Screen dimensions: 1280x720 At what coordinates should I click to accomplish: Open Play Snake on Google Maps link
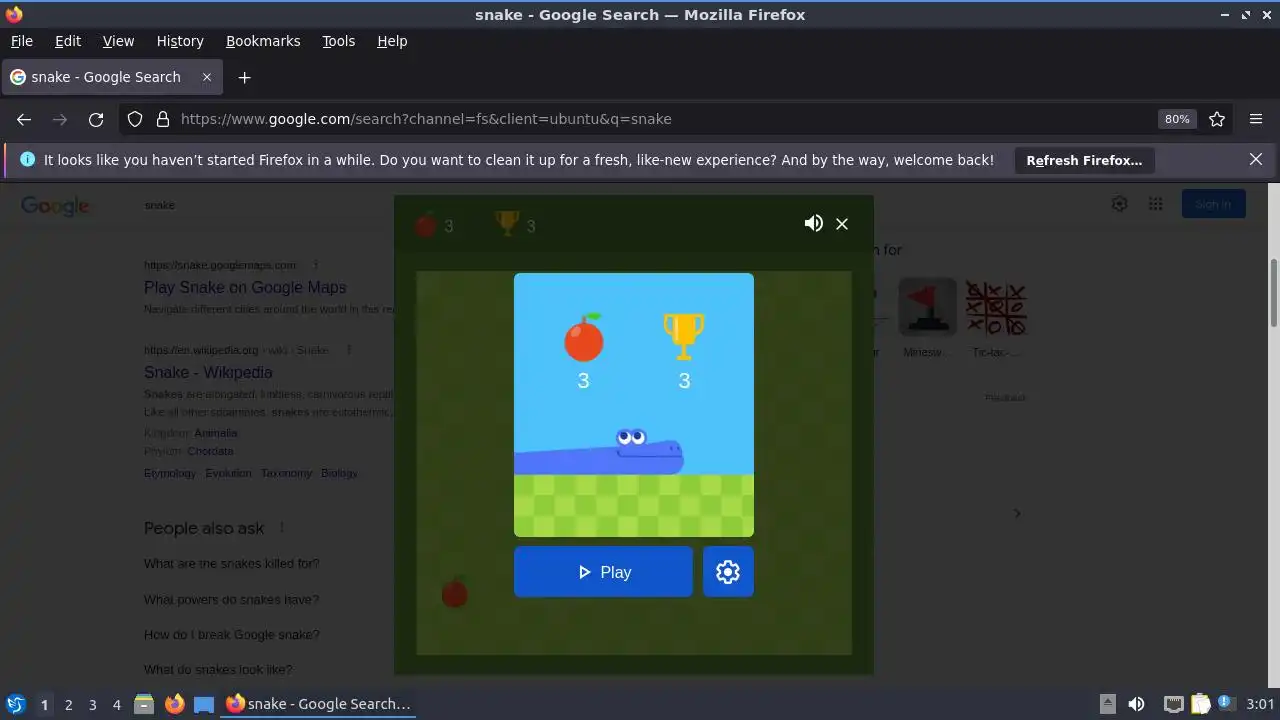[245, 287]
